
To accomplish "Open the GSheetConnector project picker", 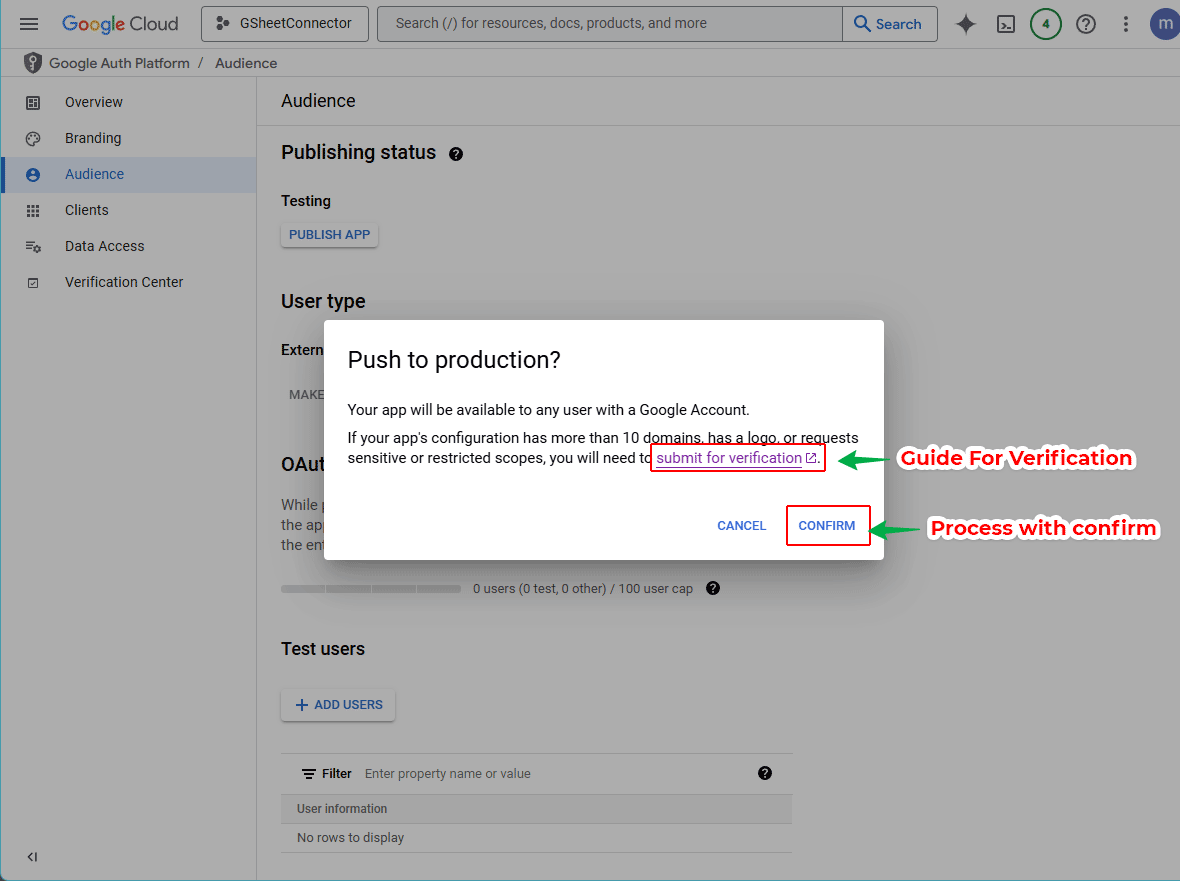I will pos(284,24).
